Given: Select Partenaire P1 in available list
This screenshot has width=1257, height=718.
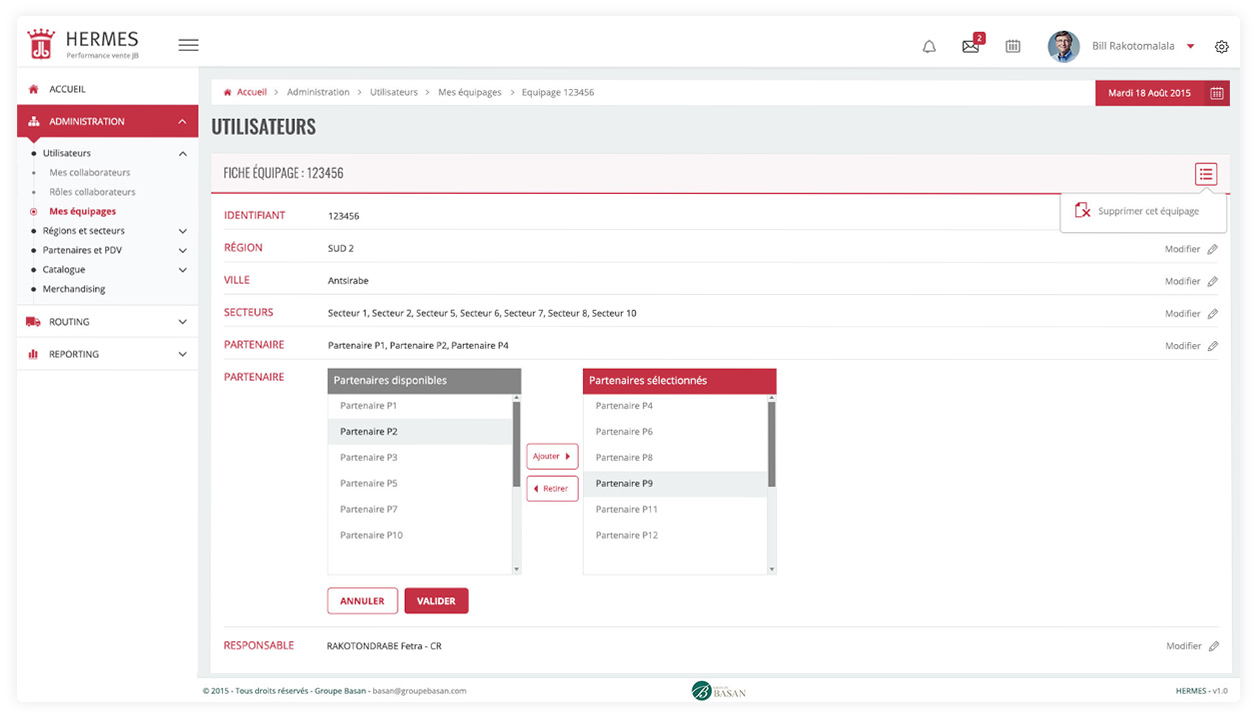Looking at the screenshot, I should [x=420, y=406].
